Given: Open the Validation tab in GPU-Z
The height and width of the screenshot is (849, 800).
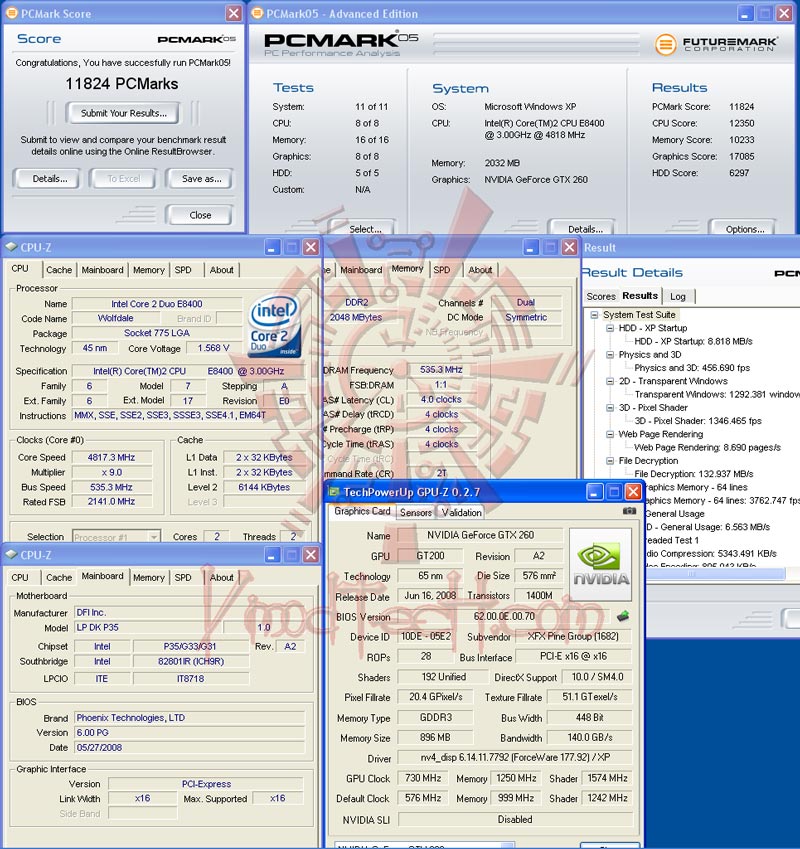Looking at the screenshot, I should point(461,512).
